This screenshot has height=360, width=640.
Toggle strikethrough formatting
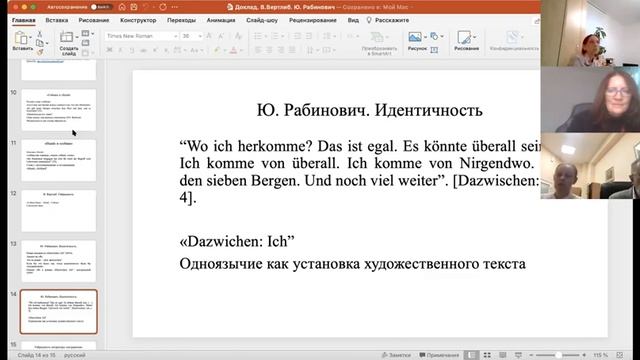pyautogui.click(x=143, y=50)
